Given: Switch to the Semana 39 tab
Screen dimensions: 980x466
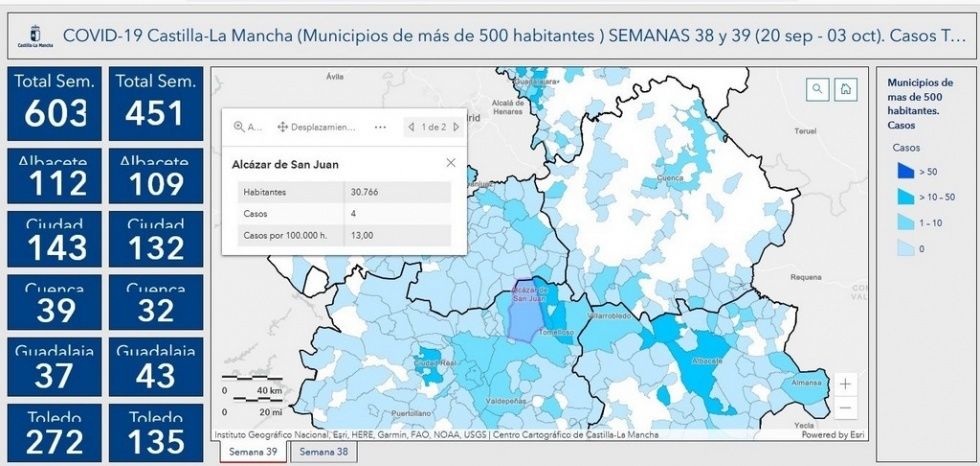Looking at the screenshot, I should (253, 452).
